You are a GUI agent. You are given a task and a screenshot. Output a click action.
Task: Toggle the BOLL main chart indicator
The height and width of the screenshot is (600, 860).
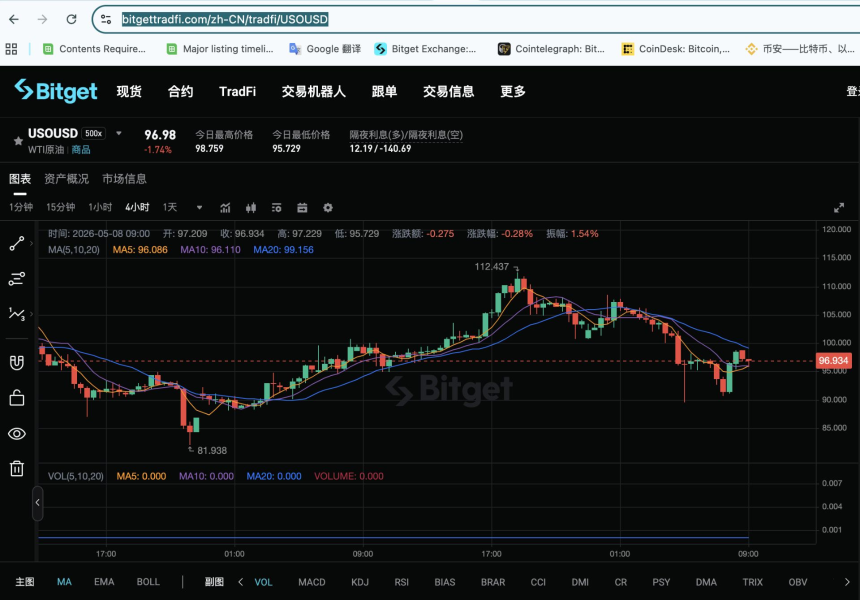point(148,582)
